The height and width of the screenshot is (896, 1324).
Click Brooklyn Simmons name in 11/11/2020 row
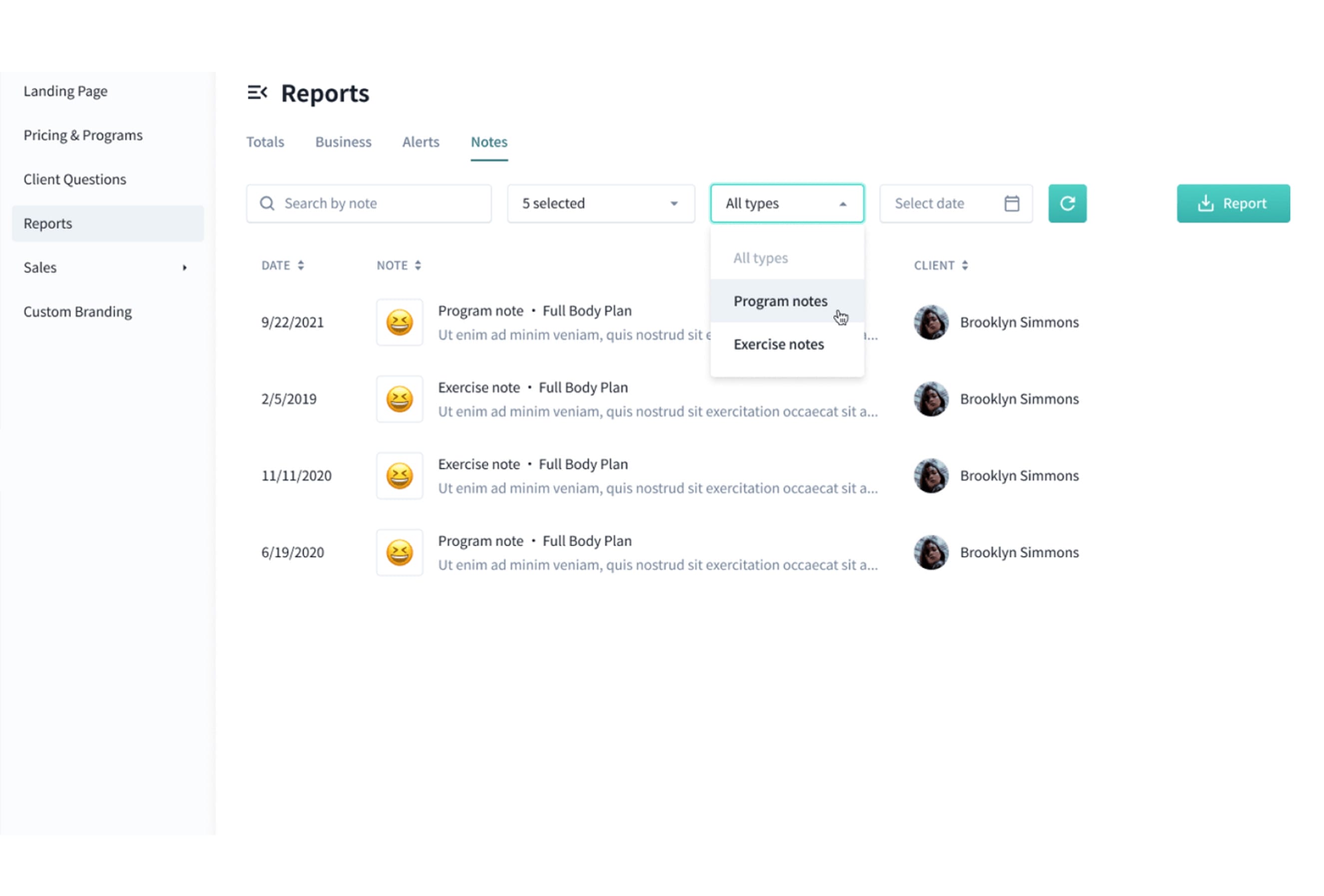tap(1019, 476)
